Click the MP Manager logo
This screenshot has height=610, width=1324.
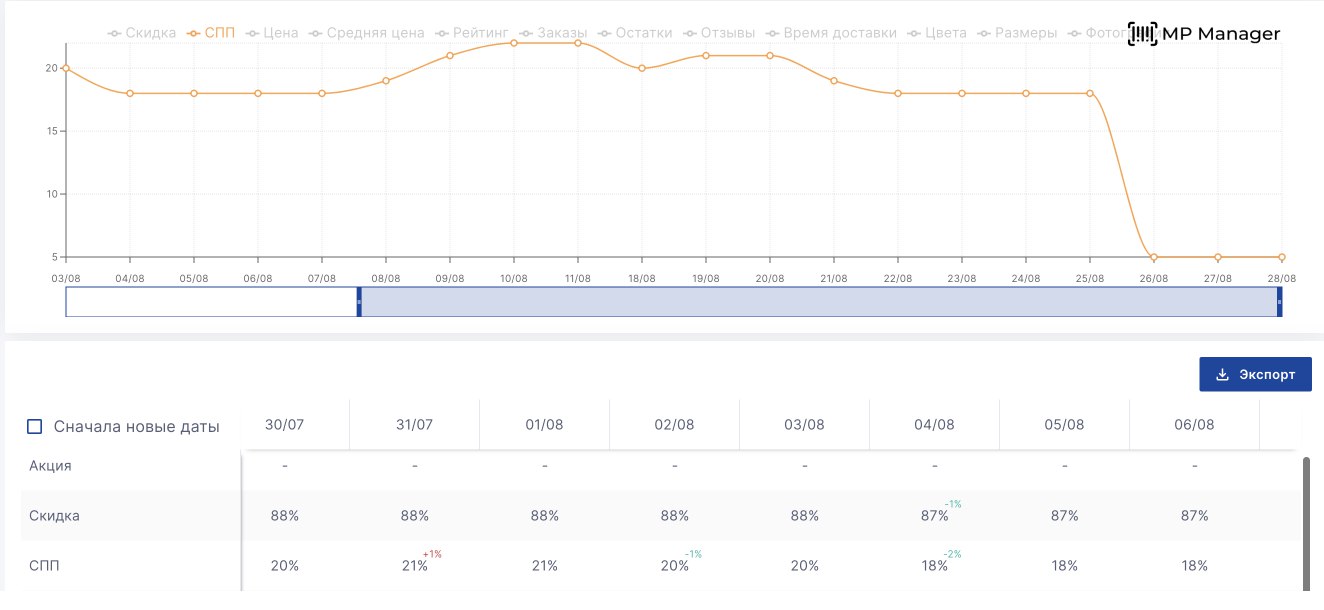tap(1204, 34)
